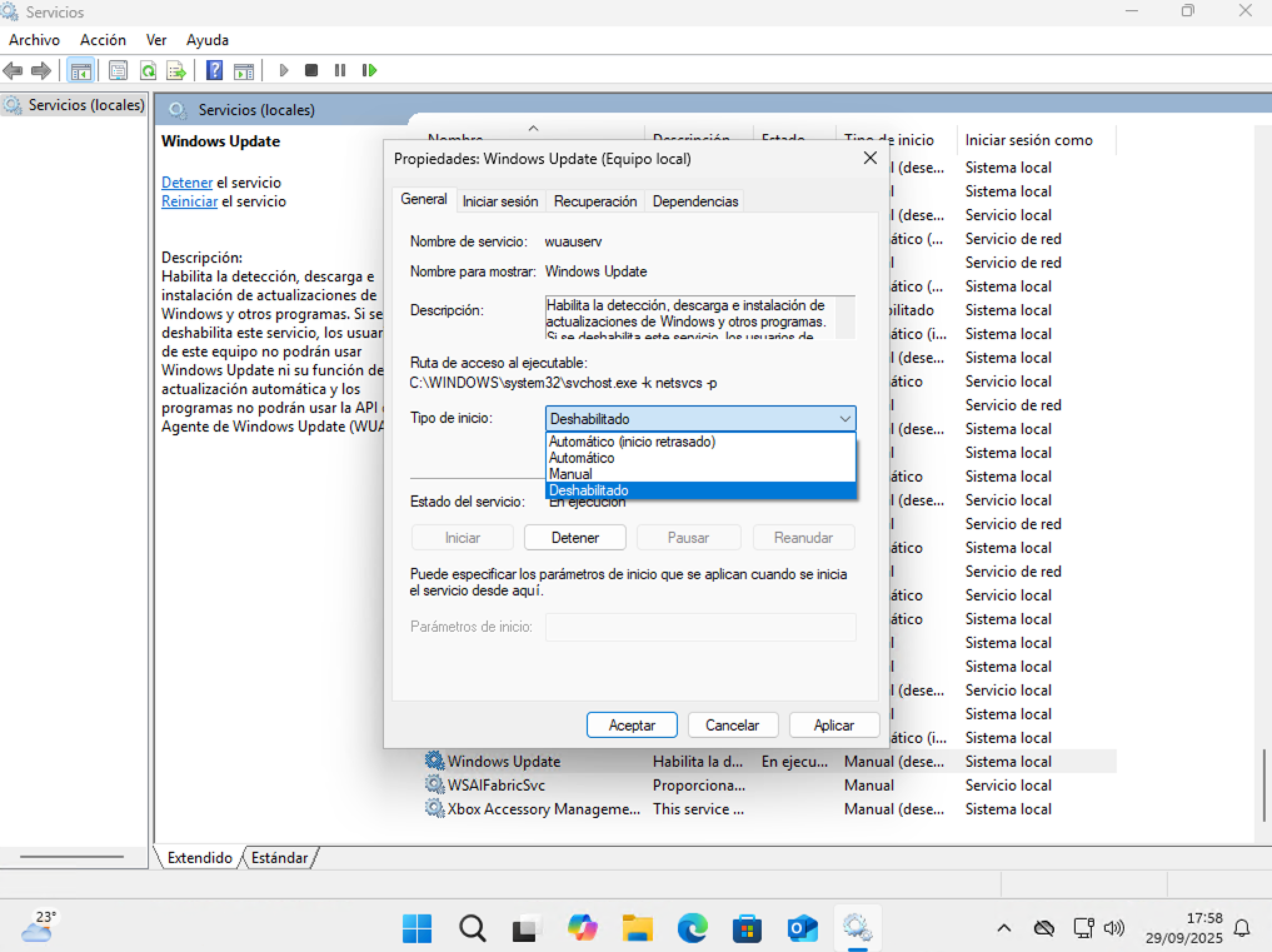
Task: Open the Properties toolbar icon
Action: coord(118,70)
